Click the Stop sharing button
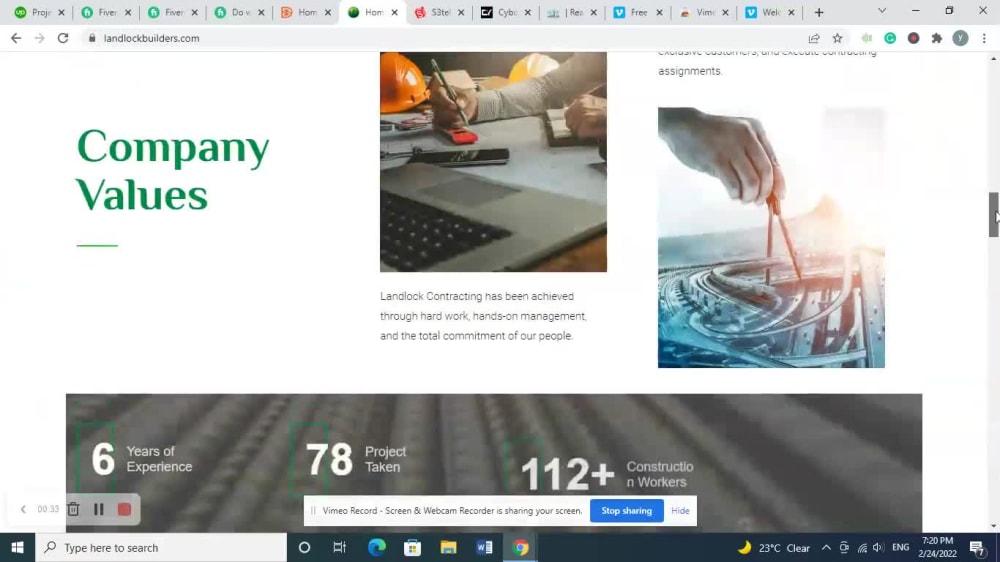 pos(626,511)
